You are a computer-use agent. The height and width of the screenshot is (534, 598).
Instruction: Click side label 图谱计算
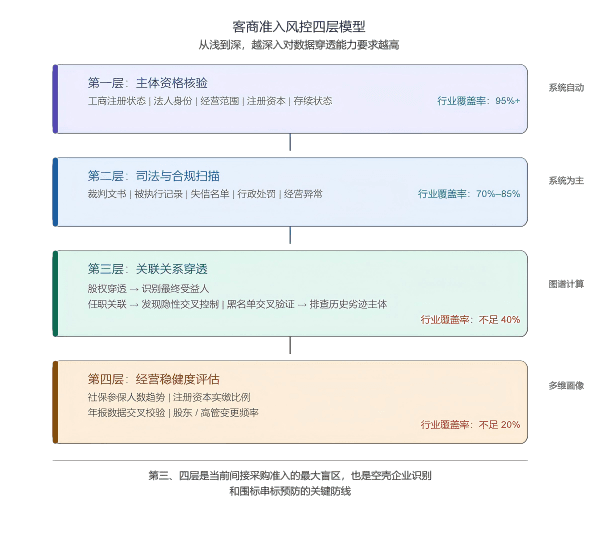(566, 284)
